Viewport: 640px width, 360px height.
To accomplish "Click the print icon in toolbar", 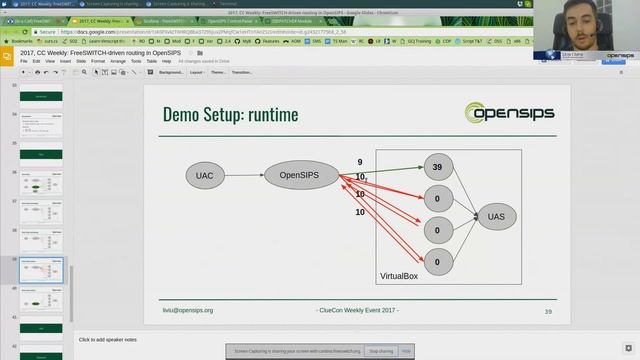I will [x=38, y=72].
